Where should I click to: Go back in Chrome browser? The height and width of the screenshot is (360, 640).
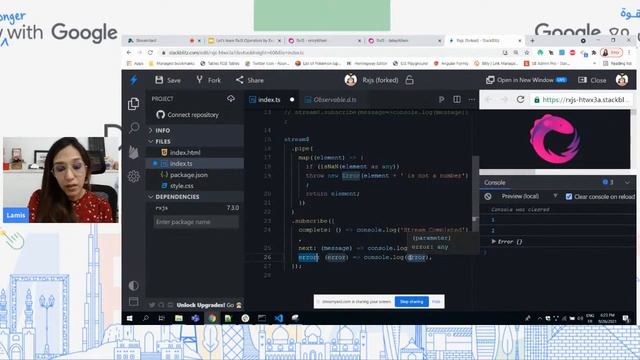click(129, 53)
